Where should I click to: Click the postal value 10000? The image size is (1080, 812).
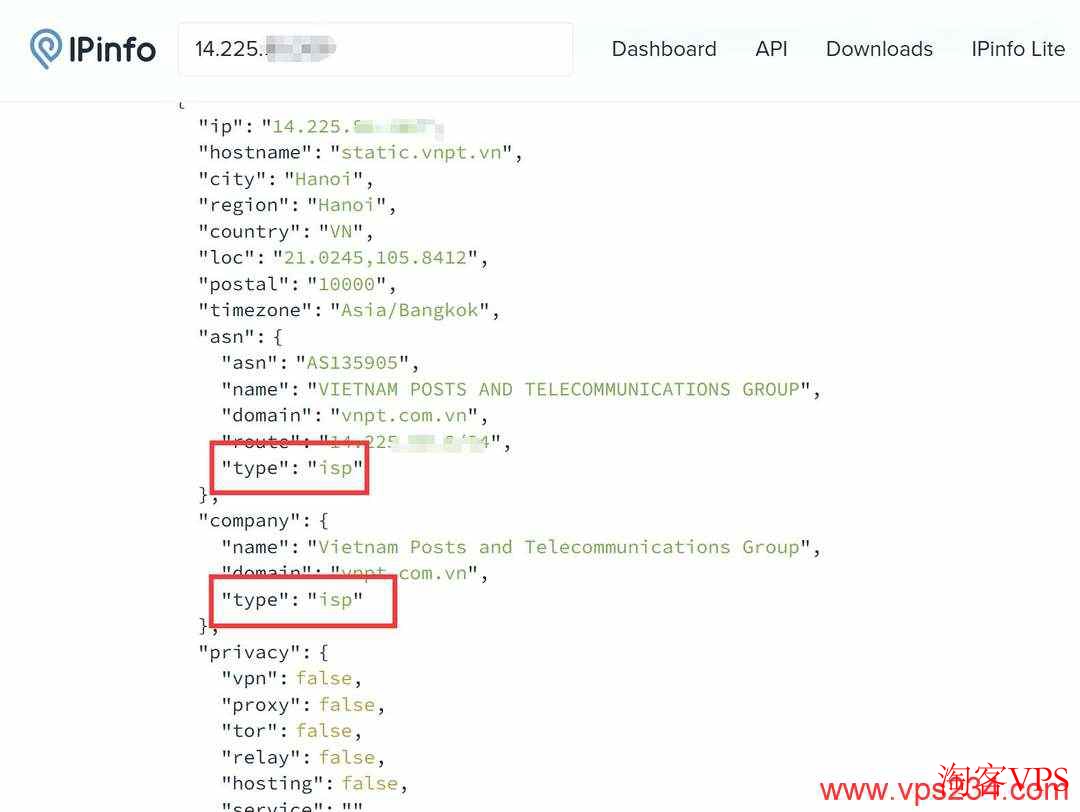(346, 284)
